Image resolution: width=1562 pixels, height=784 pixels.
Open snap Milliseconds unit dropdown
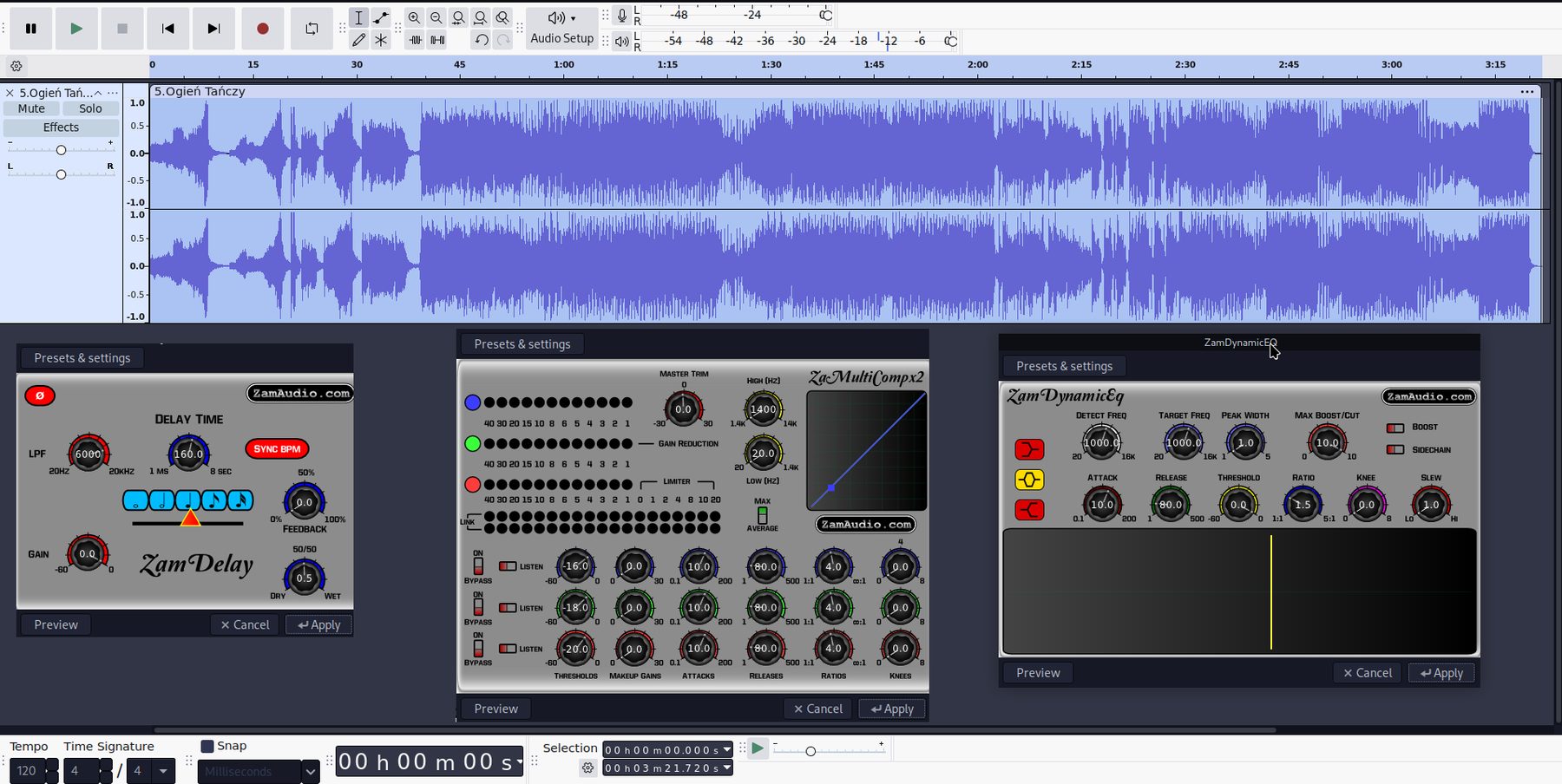pos(310,771)
